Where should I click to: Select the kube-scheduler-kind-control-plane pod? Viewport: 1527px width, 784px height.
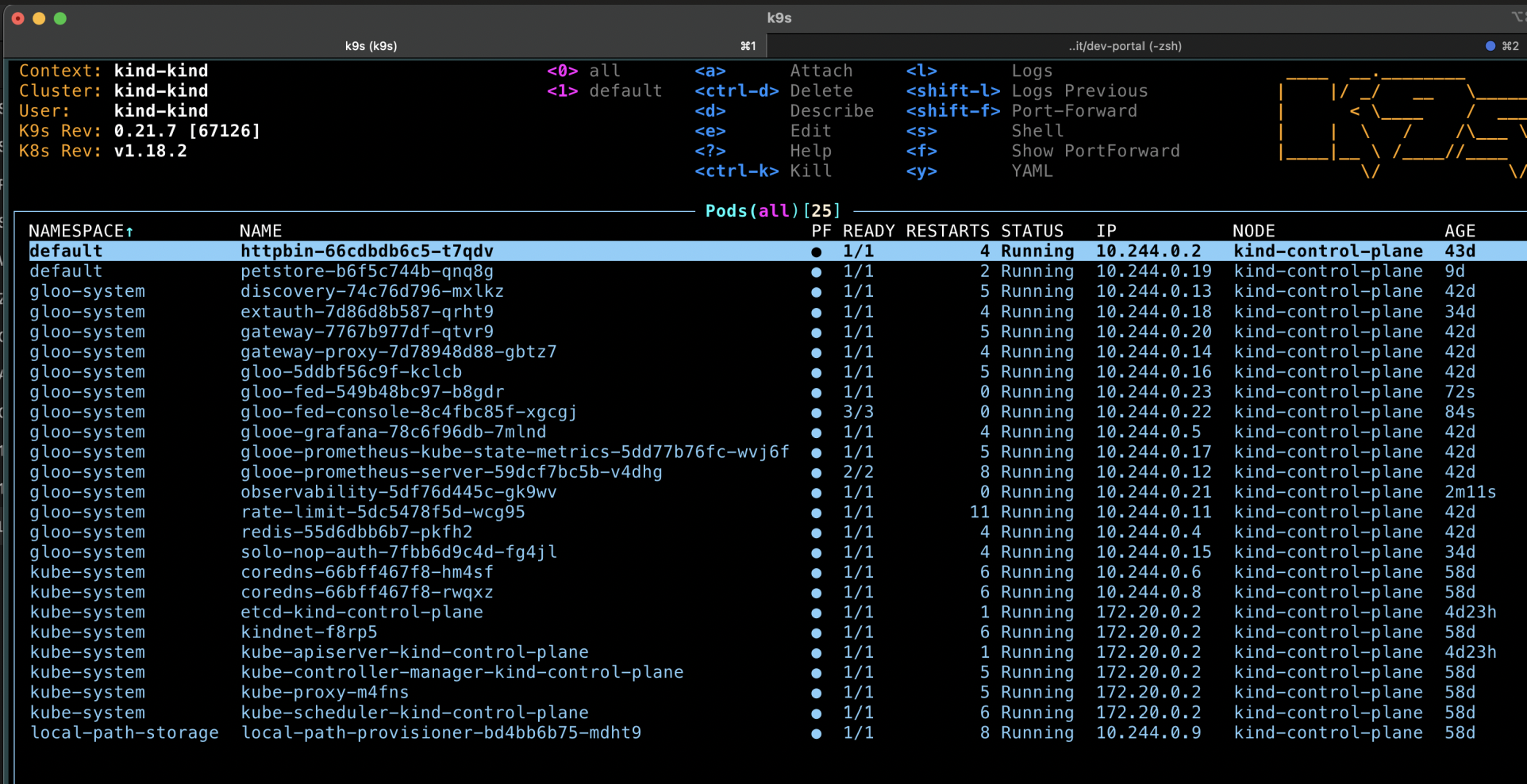pyautogui.click(x=414, y=713)
